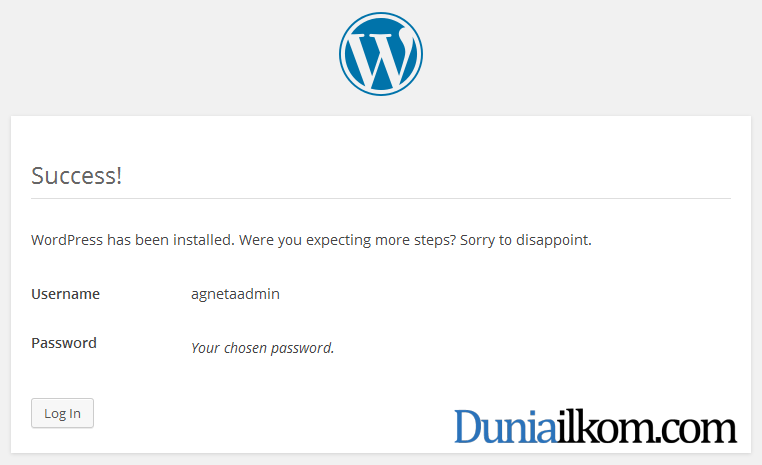Click the italic 'Your chosen password.' text
762x465 pixels.
tap(262, 348)
